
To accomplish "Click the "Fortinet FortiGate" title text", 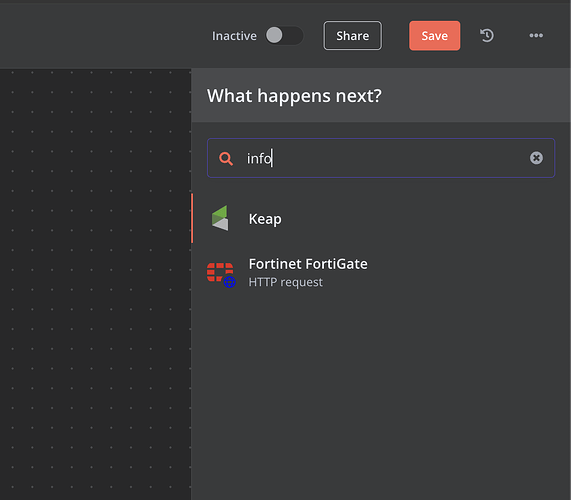I will pos(308,264).
